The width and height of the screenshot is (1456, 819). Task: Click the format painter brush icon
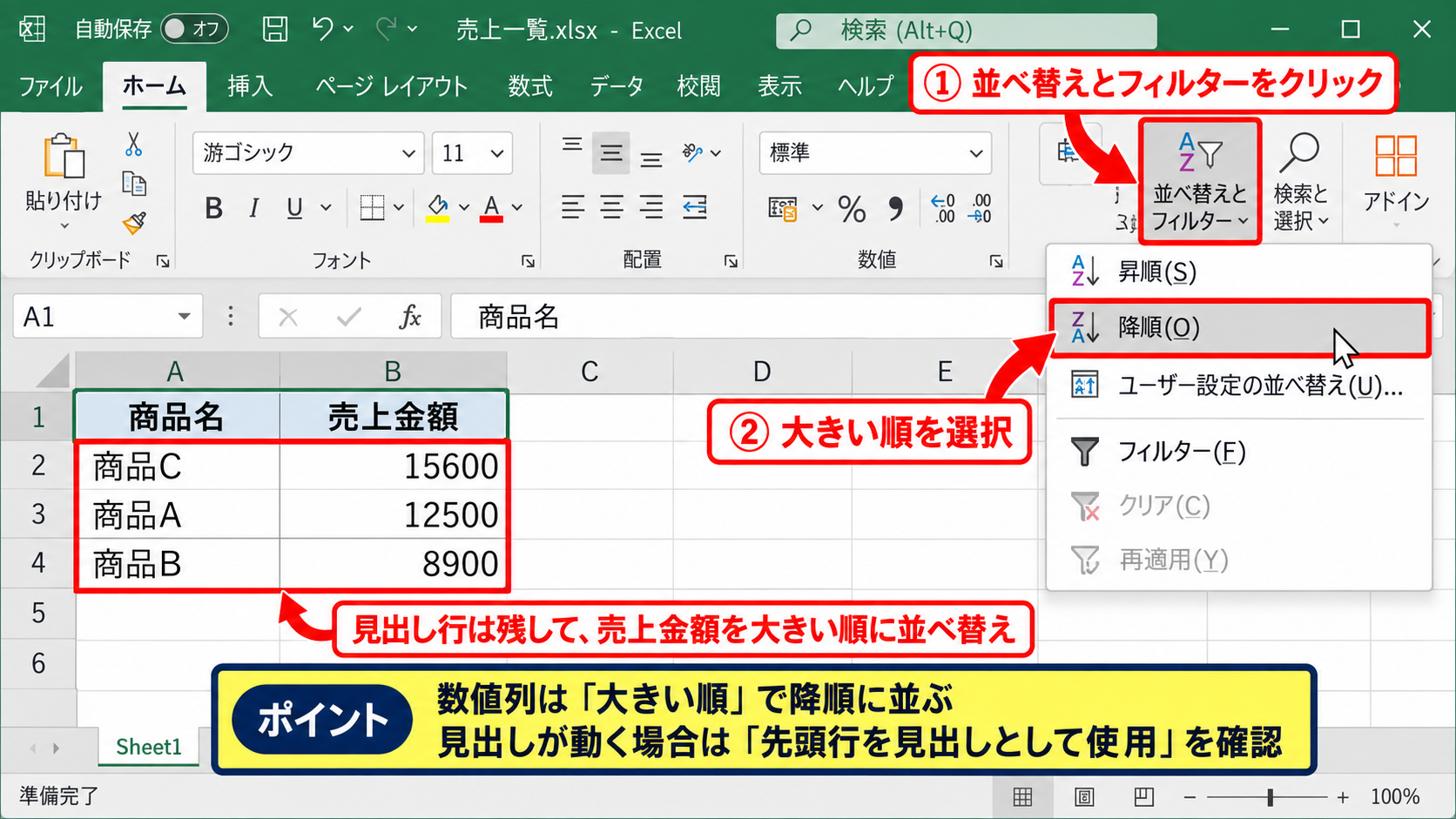tap(134, 224)
